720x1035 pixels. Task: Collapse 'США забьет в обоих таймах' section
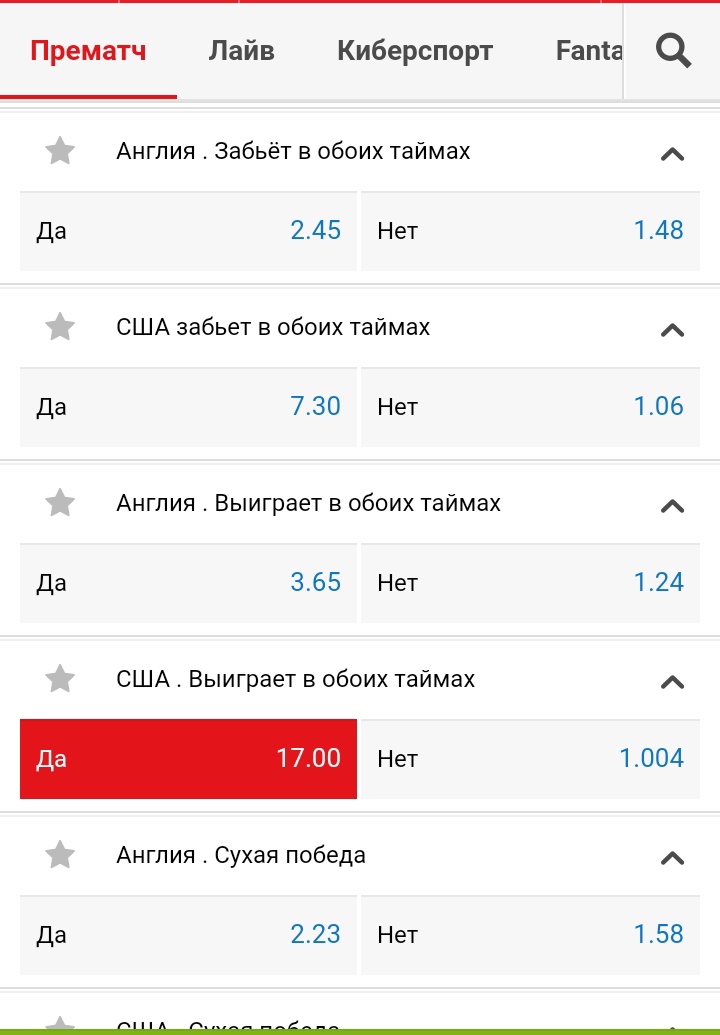point(672,330)
